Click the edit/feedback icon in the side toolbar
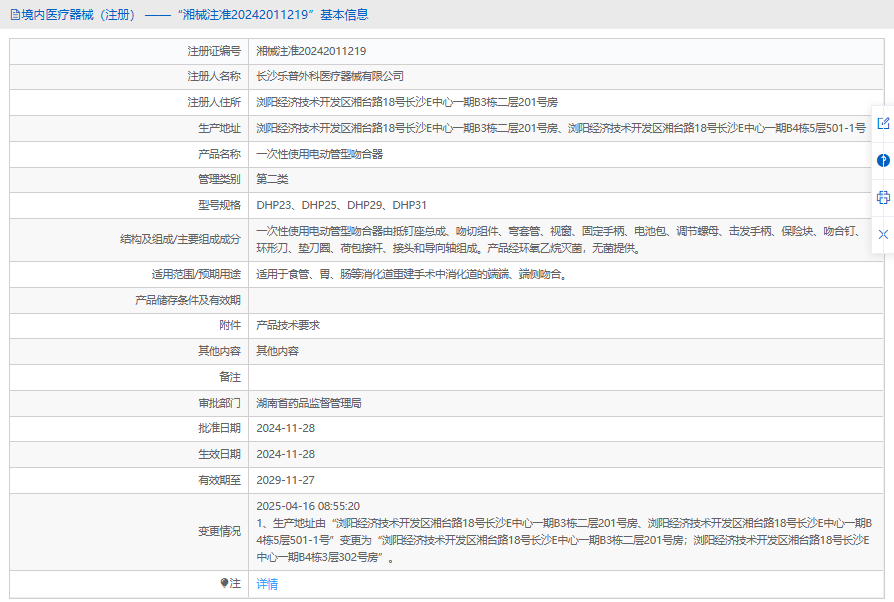 click(883, 123)
